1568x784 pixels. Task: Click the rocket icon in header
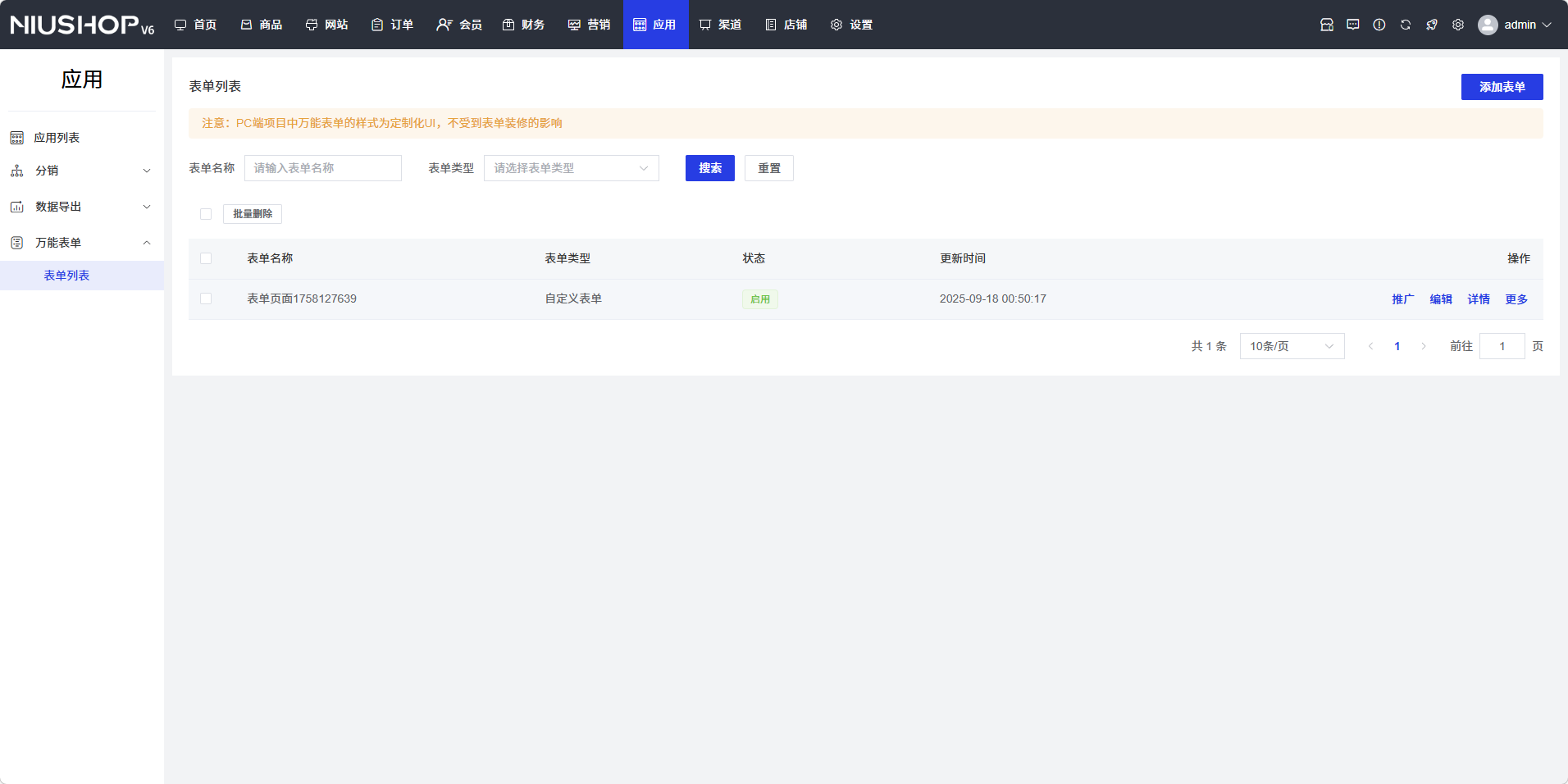(x=1431, y=25)
